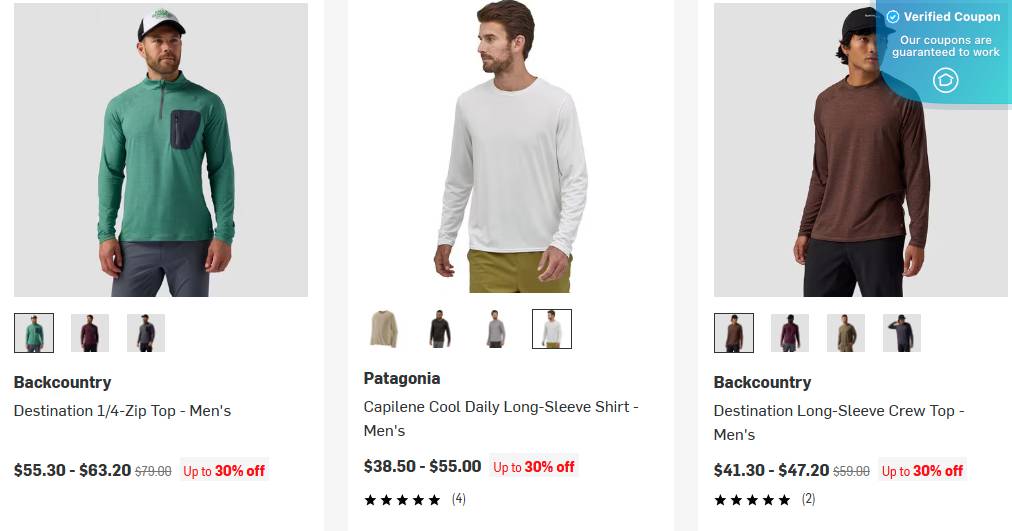This screenshot has width=1012, height=531.
Task: Choose navy swatch of Long-Sleeve Crew Top
Action: click(x=902, y=333)
